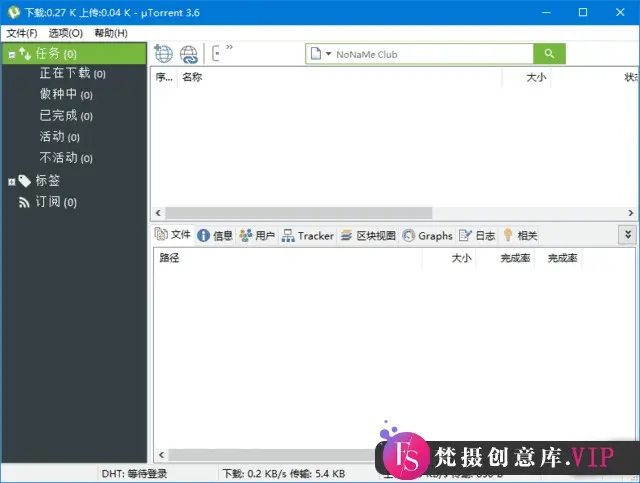Click the left arrow of torrent list scrollbar
This screenshot has width=640, height=483.
point(158,213)
